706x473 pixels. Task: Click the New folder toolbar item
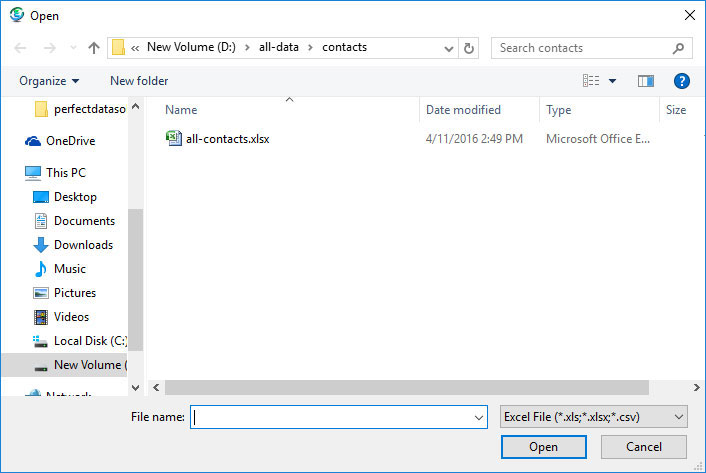pos(139,81)
